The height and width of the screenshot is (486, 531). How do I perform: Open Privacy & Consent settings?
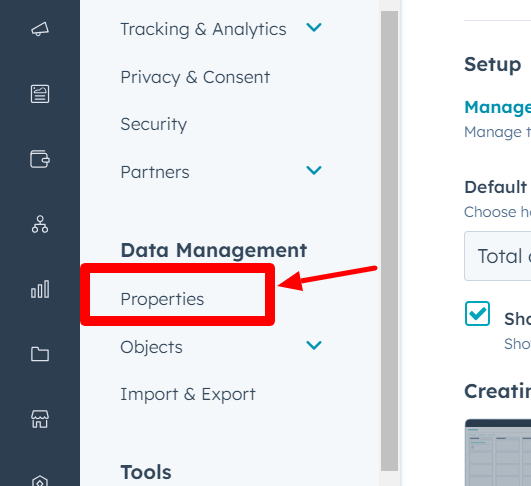pos(195,77)
